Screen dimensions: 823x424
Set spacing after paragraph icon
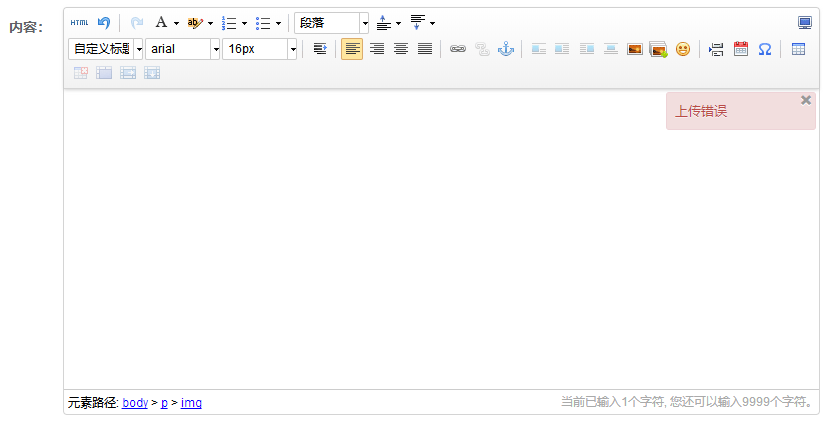tap(418, 23)
